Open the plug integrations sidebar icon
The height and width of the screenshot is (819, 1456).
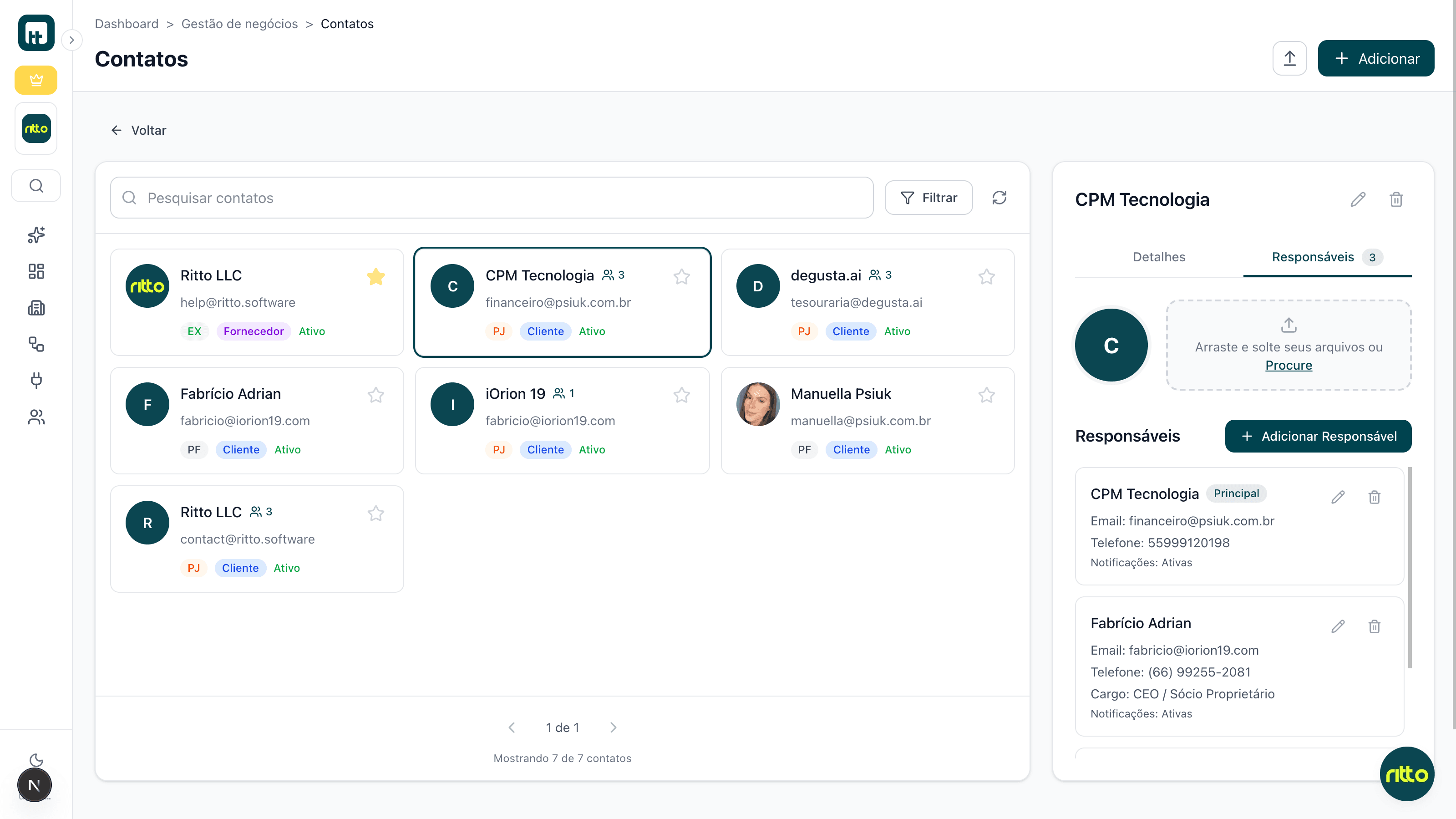(36, 381)
